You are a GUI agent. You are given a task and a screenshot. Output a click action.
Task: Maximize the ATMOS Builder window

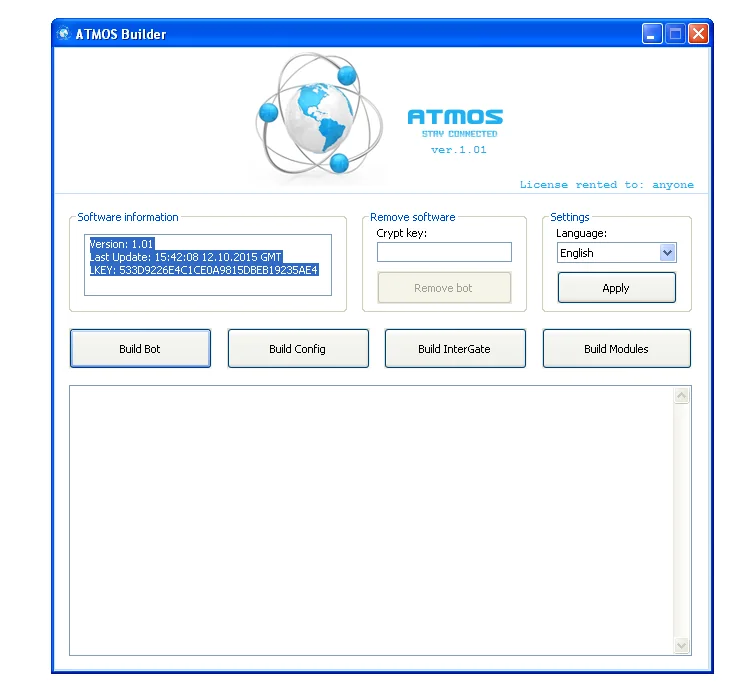[x=675, y=34]
